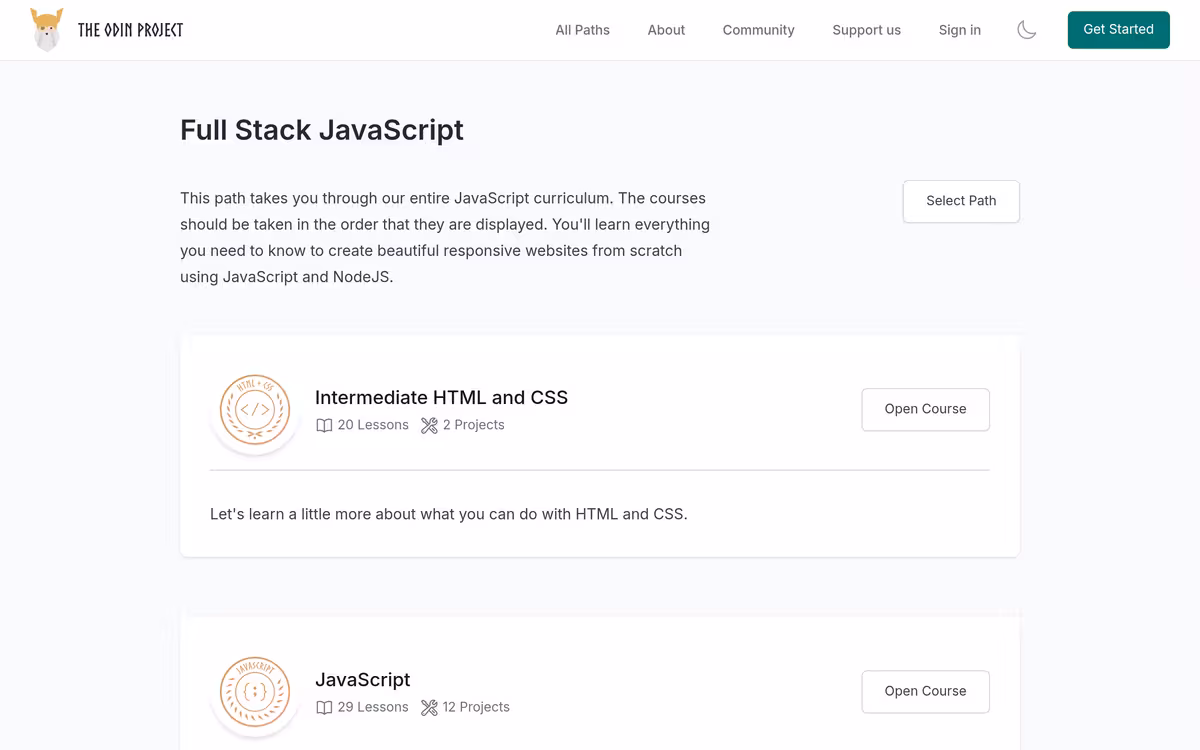The width and height of the screenshot is (1200, 750).
Task: Click the "This path takes you through" paragraph
Action: tap(445, 237)
